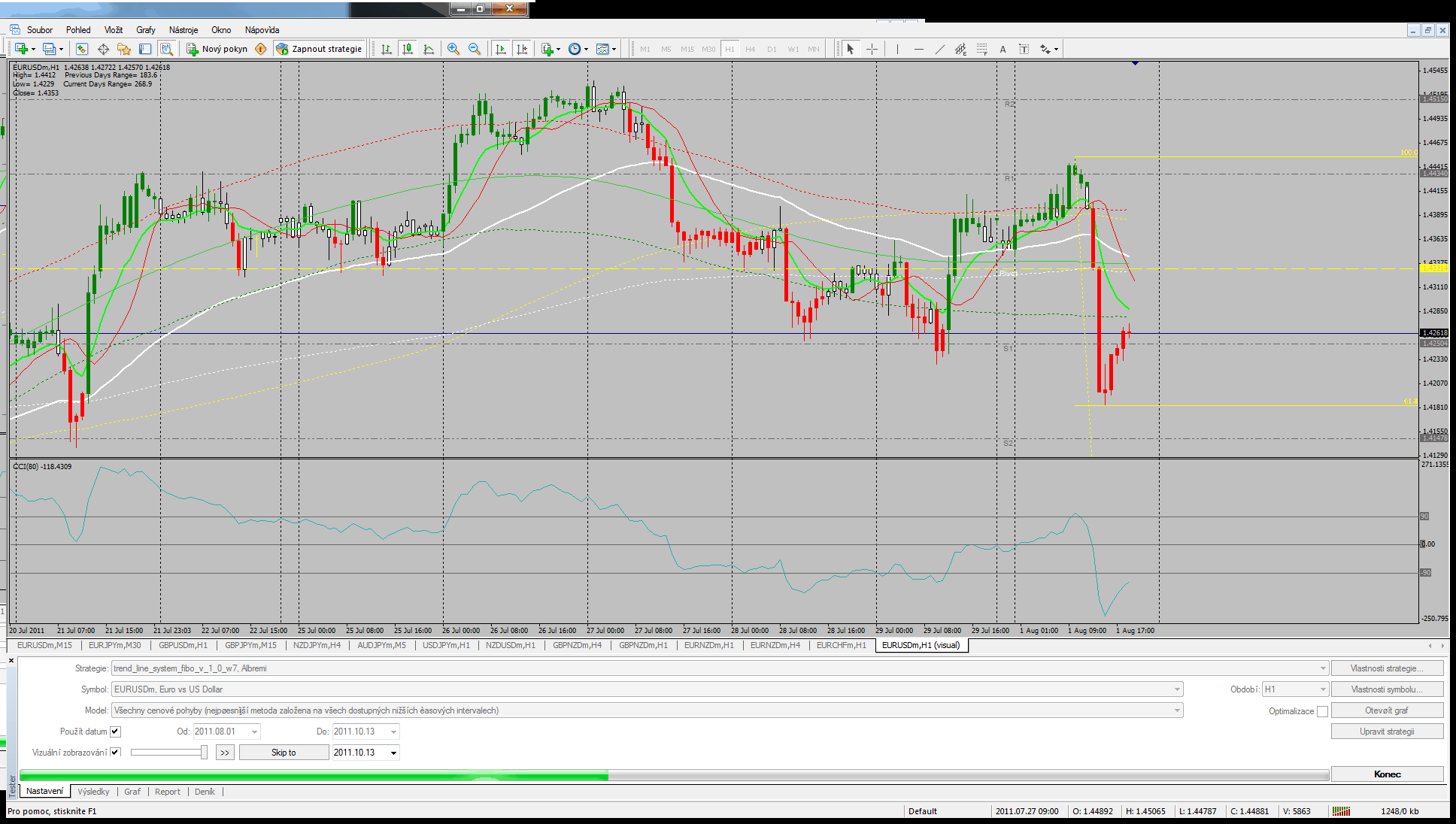
Task: Select the equidistant channel tool
Action: coord(960,49)
